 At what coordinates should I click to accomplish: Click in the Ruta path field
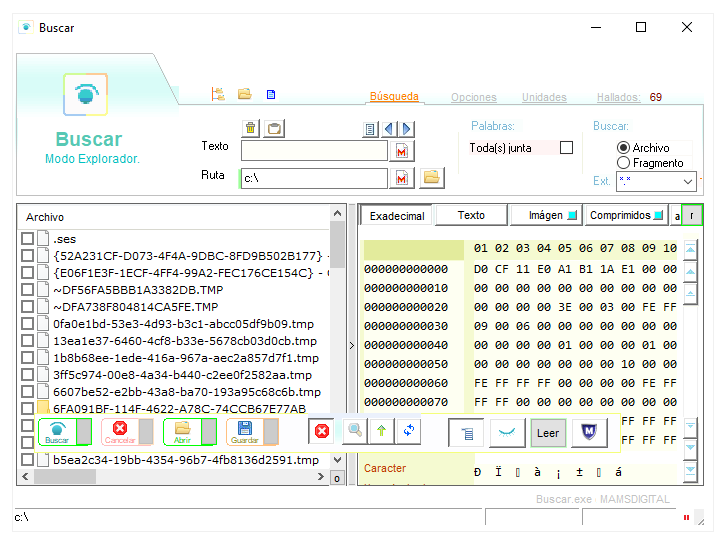click(x=314, y=178)
